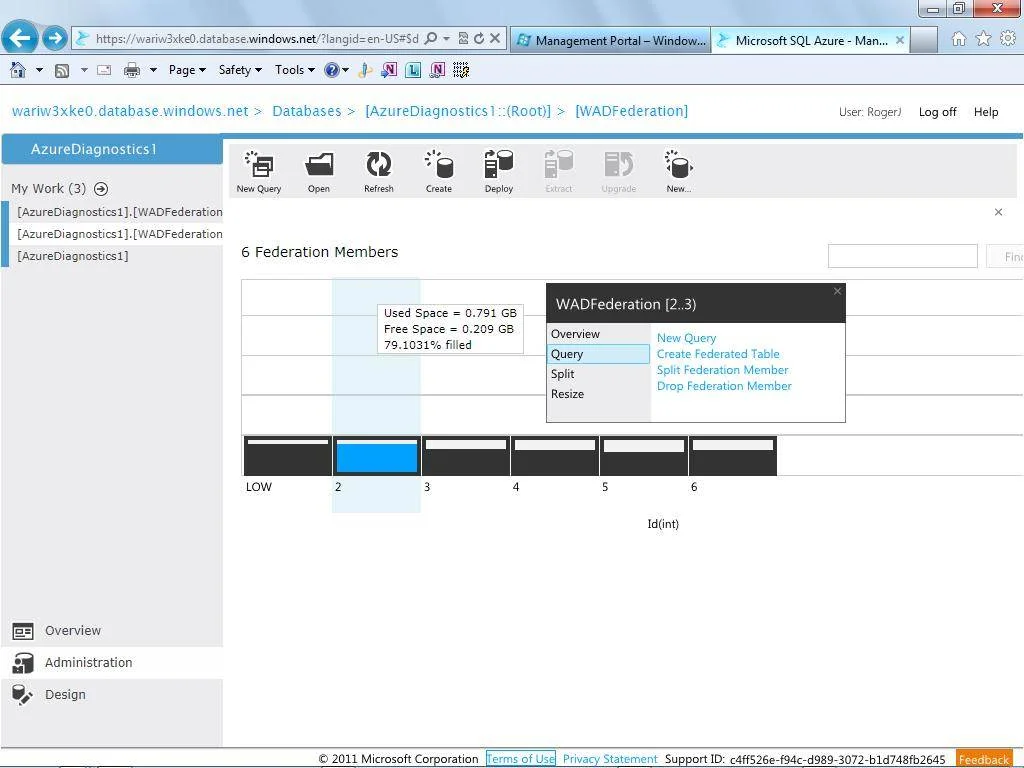Close the WADFederation [2..3] popup

point(837,291)
